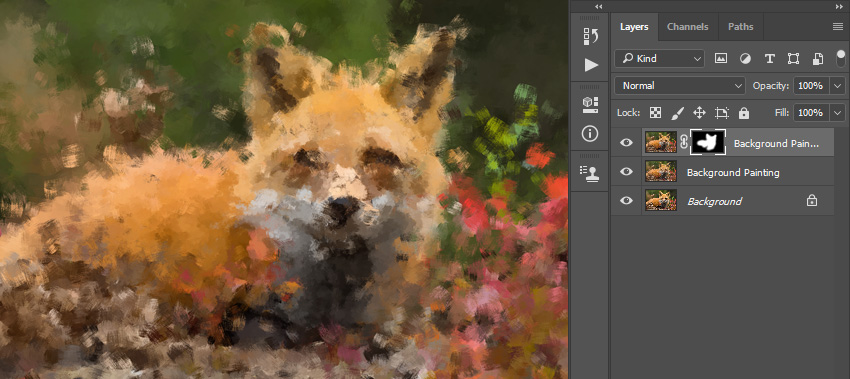Hide the top masked Background Painting layer
Viewport: 850px width, 379px height.
point(626,143)
